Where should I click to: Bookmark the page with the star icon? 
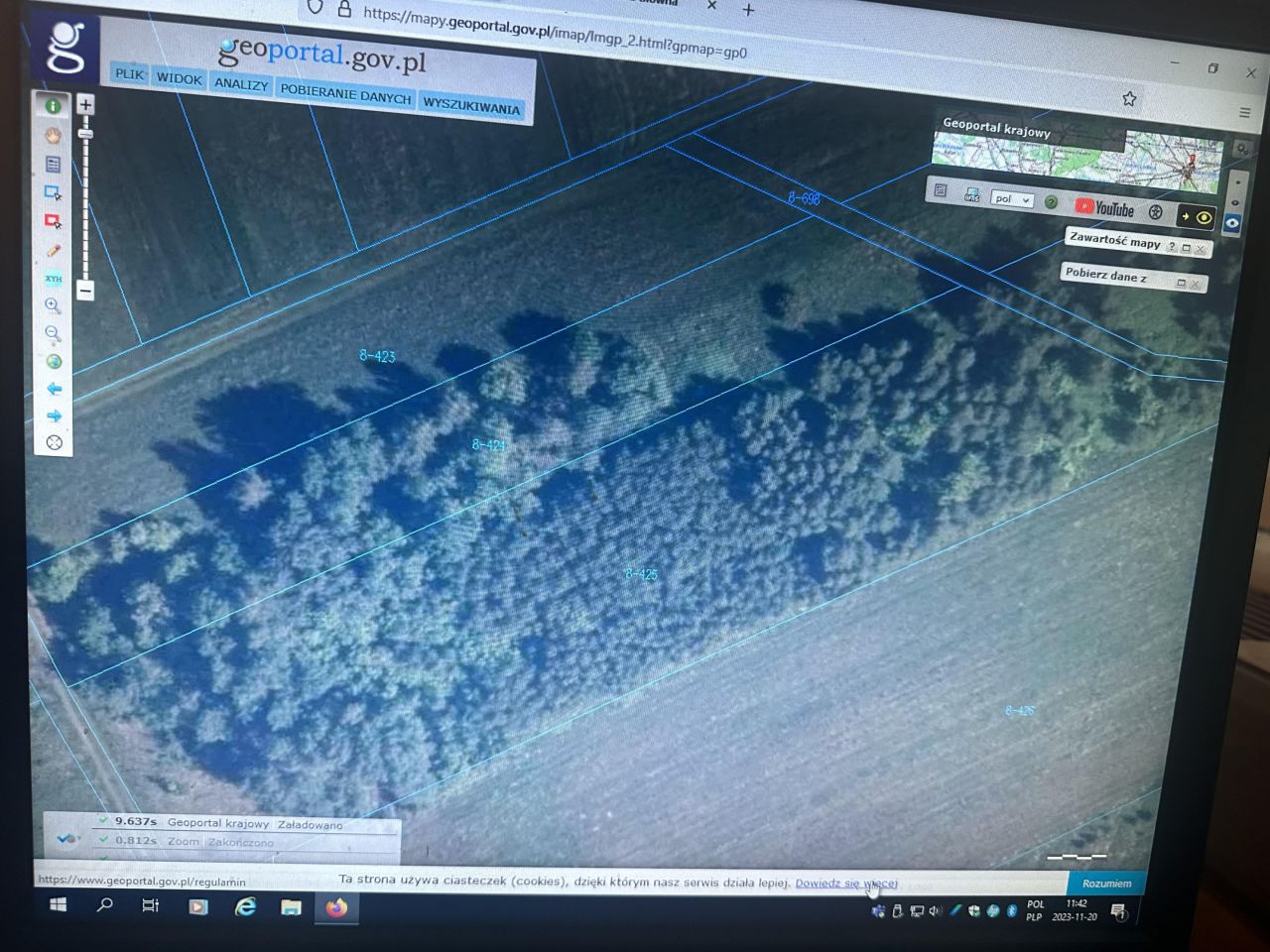pyautogui.click(x=1129, y=99)
